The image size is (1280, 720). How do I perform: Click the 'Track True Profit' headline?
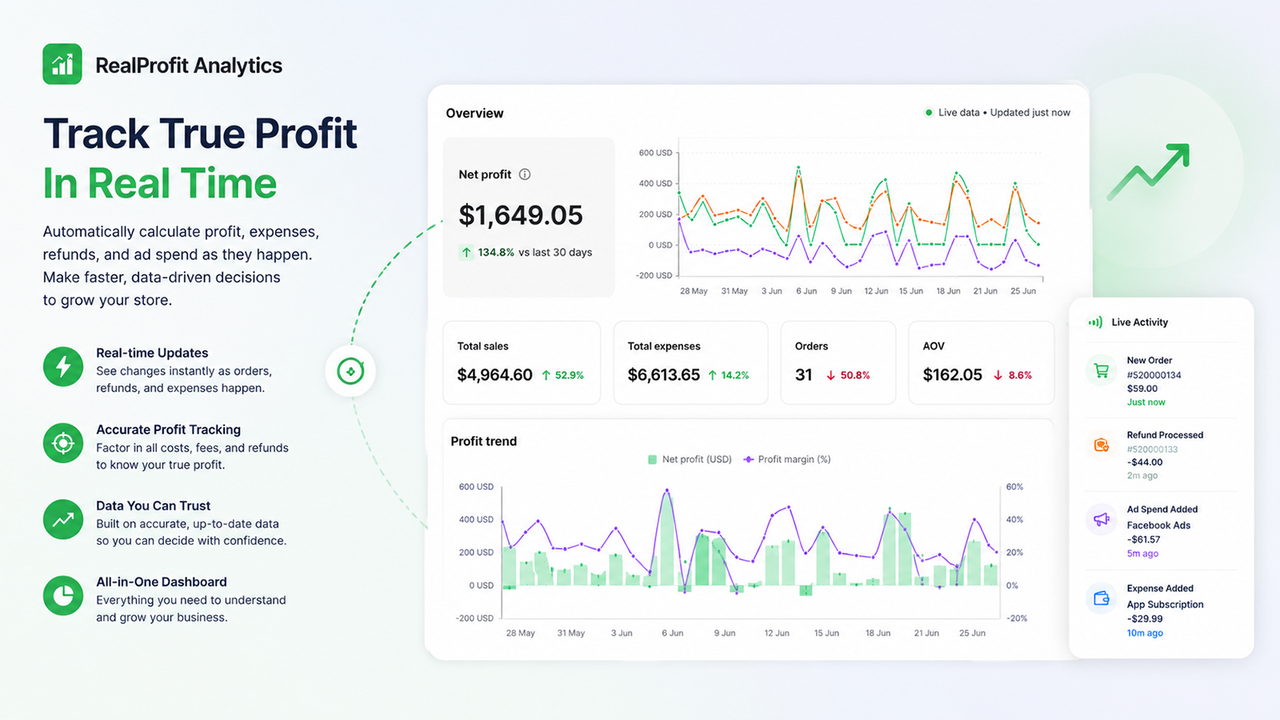(x=200, y=133)
